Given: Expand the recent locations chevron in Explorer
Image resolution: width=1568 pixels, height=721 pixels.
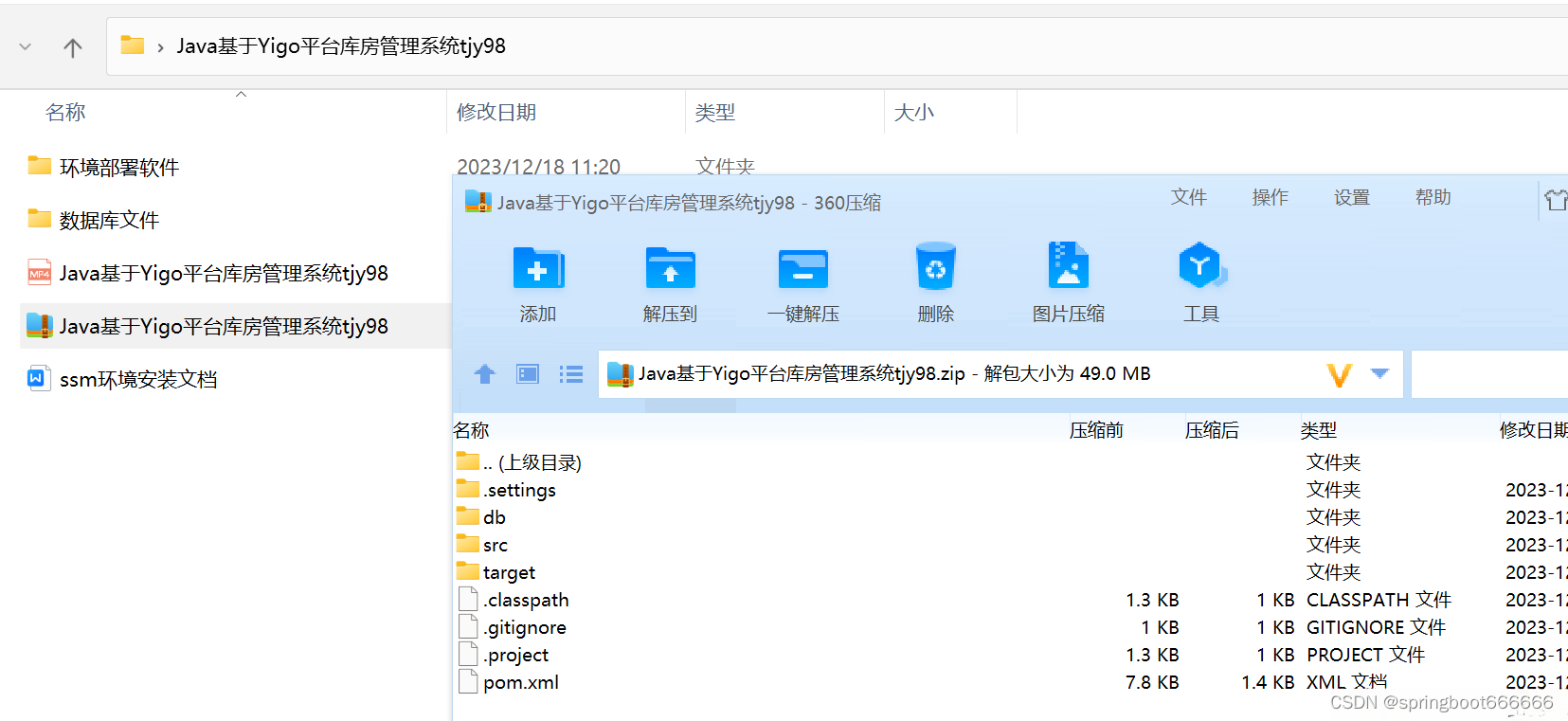Looking at the screenshot, I should 26,46.
